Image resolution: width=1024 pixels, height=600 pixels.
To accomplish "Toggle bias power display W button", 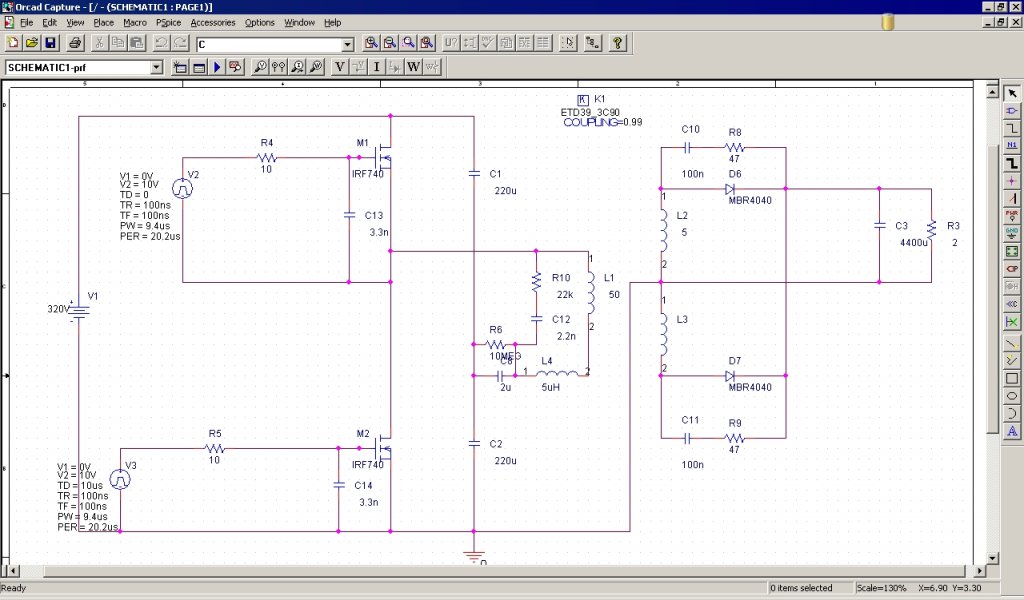I will [413, 67].
